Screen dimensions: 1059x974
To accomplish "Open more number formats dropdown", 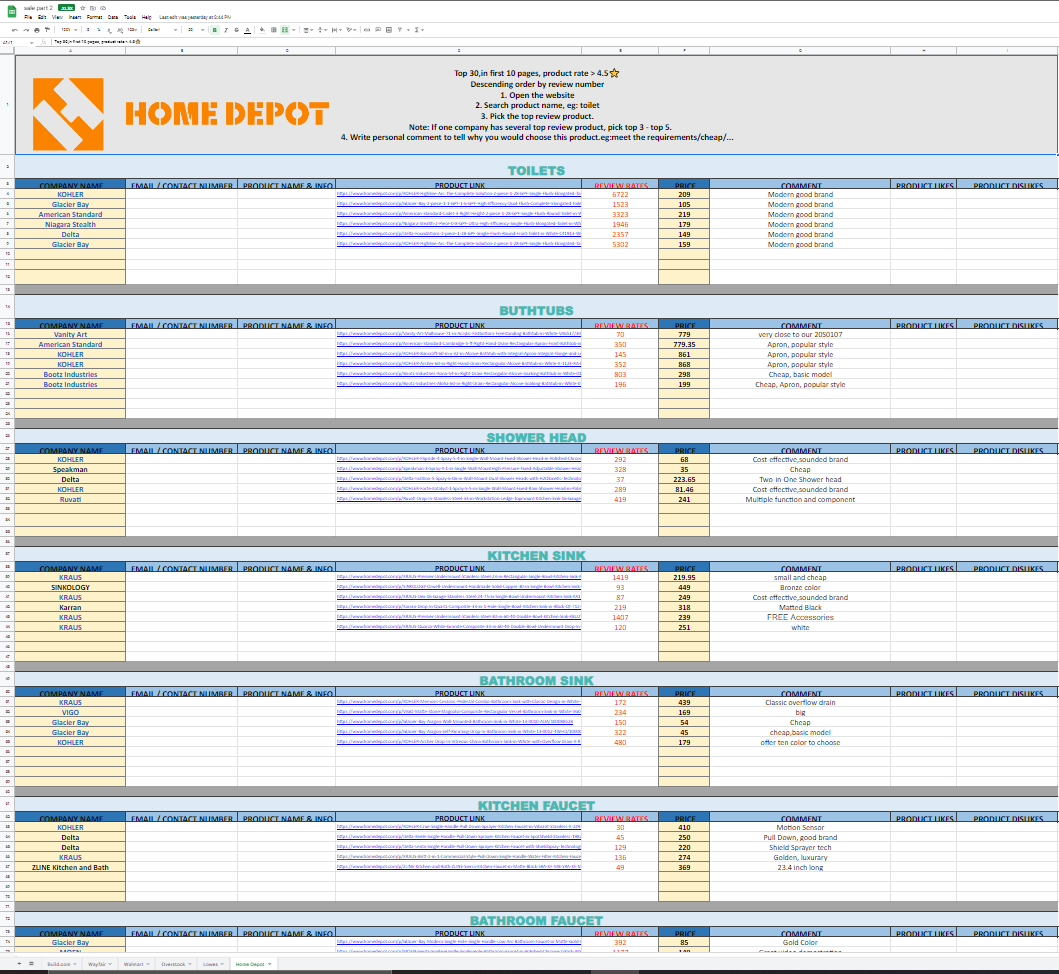I will click(132, 30).
